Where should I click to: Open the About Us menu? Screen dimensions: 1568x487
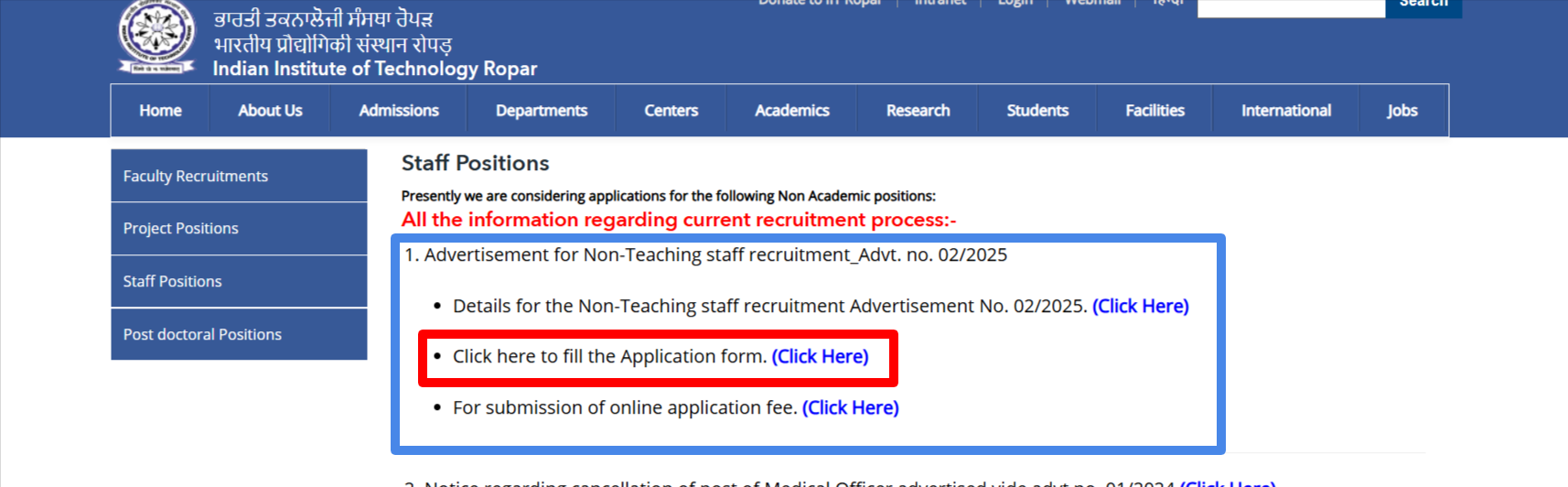[x=270, y=111]
